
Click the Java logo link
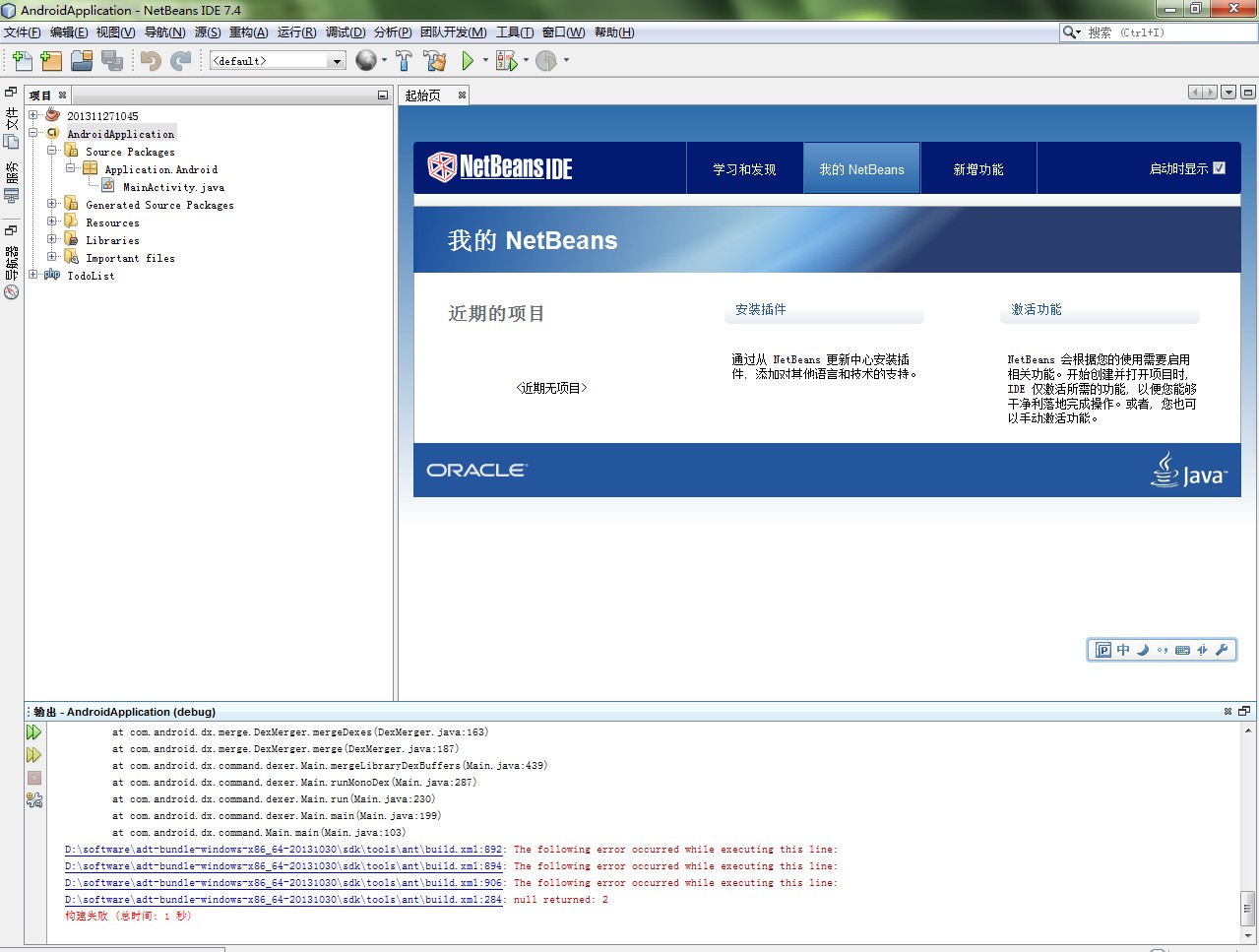[1189, 471]
